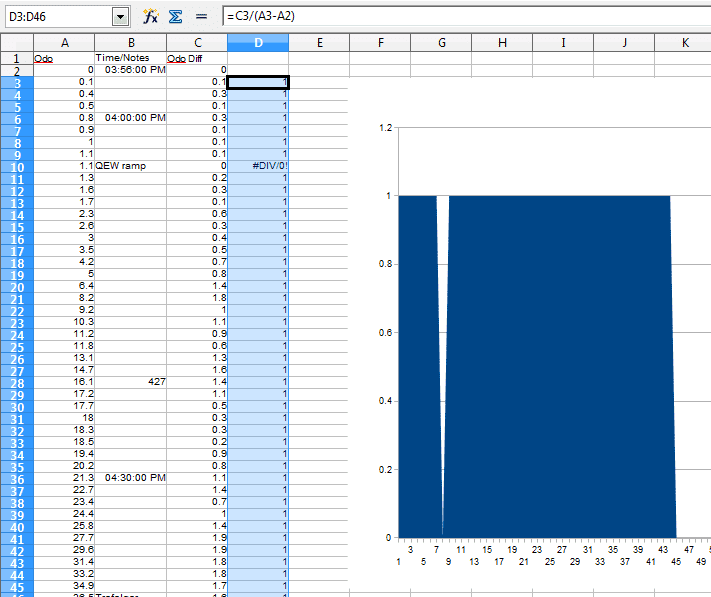Select the "QEW ramp" cell
The image size is (711, 597).
coord(130,165)
